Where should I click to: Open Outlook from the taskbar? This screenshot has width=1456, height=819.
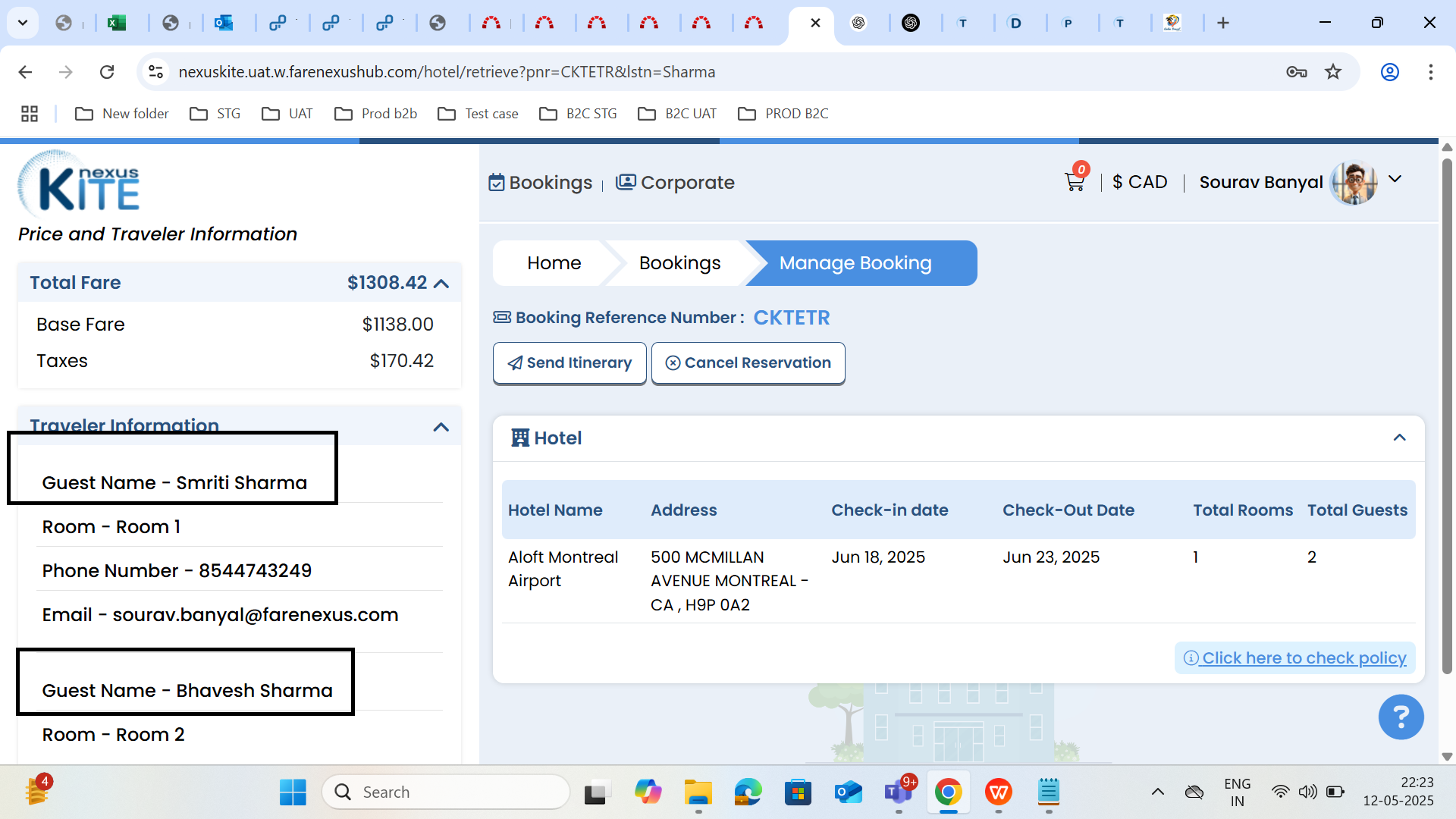[x=848, y=792]
